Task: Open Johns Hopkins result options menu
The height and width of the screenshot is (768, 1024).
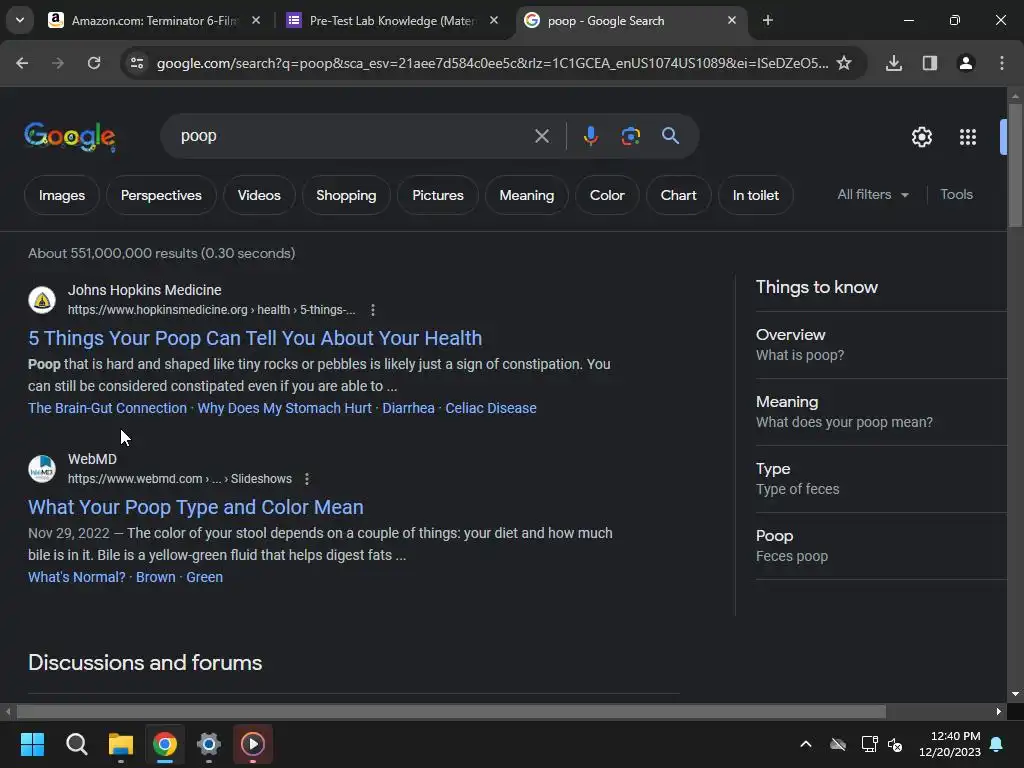Action: coord(373,310)
